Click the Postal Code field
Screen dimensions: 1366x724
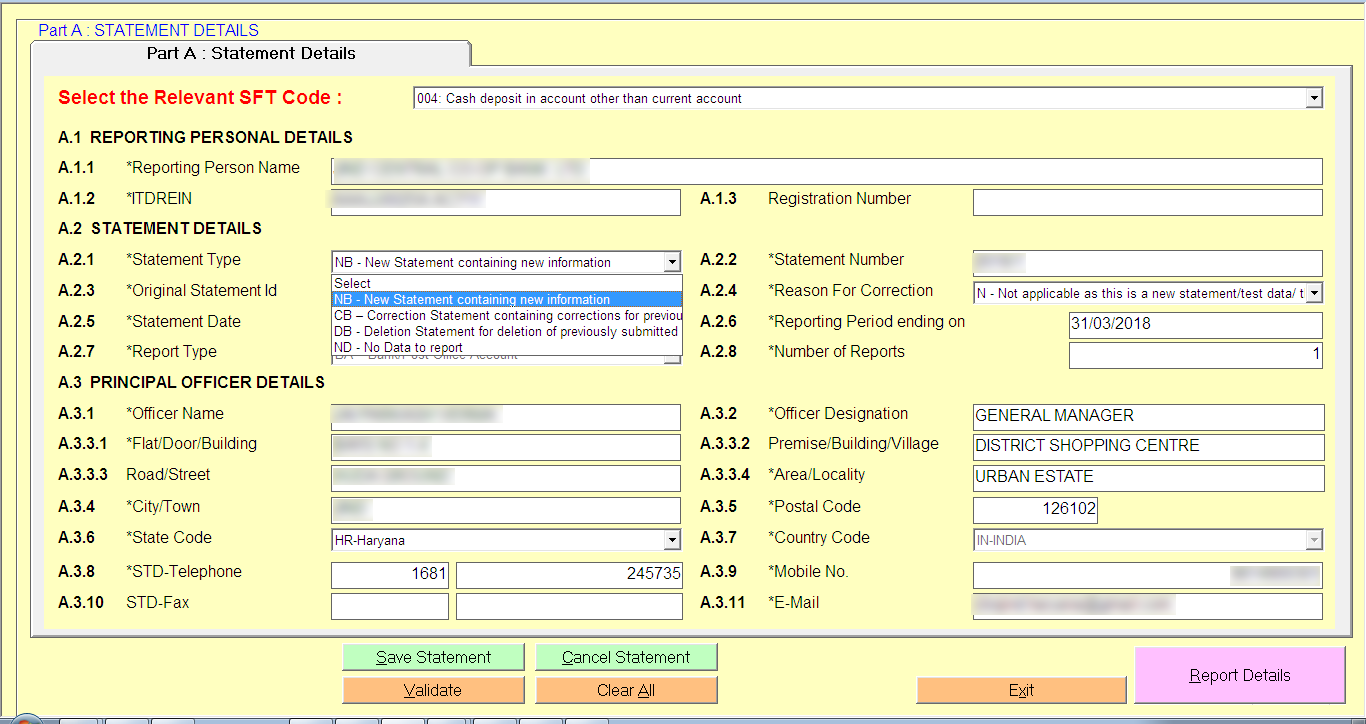pyautogui.click(x=1035, y=509)
